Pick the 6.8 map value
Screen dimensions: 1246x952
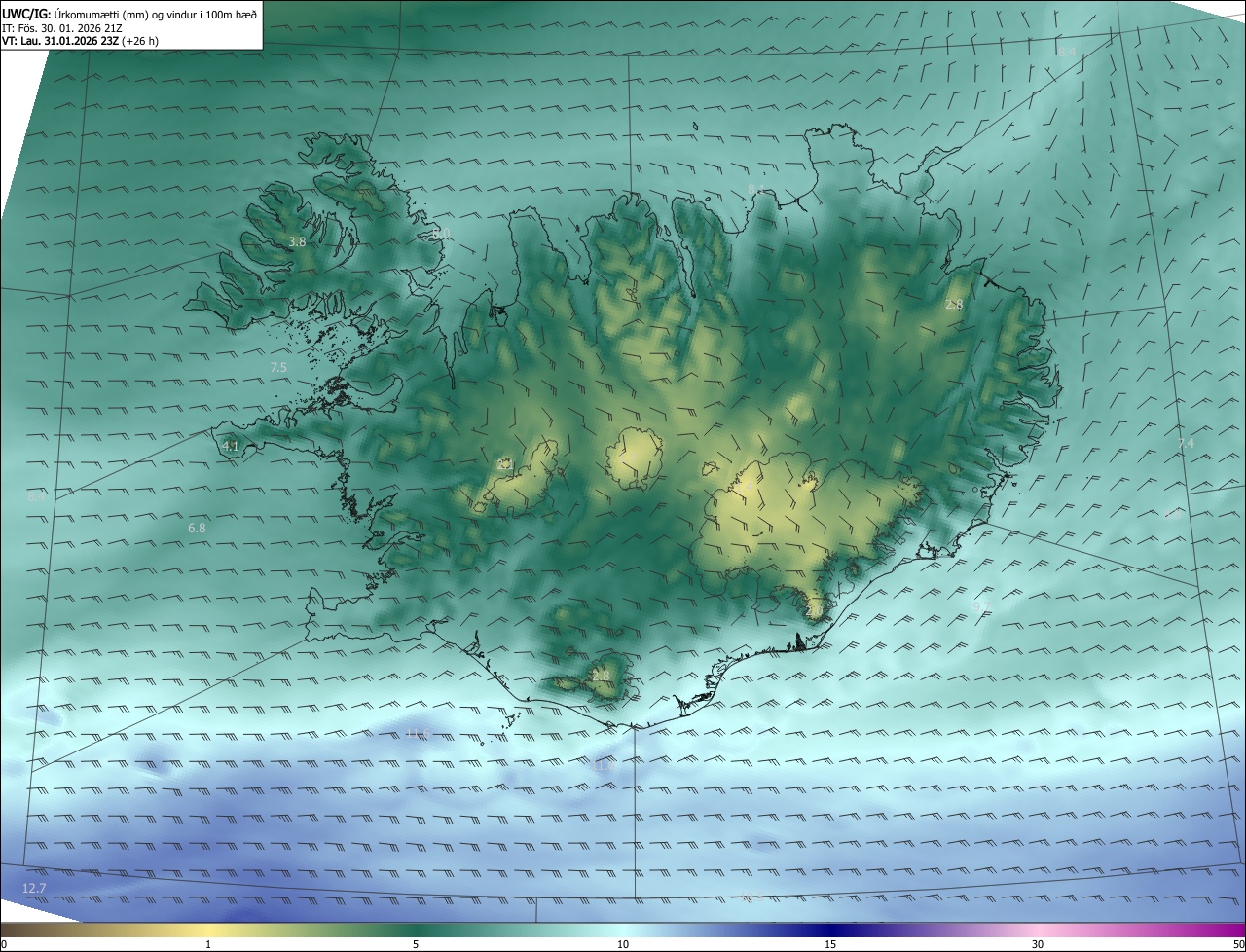197,528
